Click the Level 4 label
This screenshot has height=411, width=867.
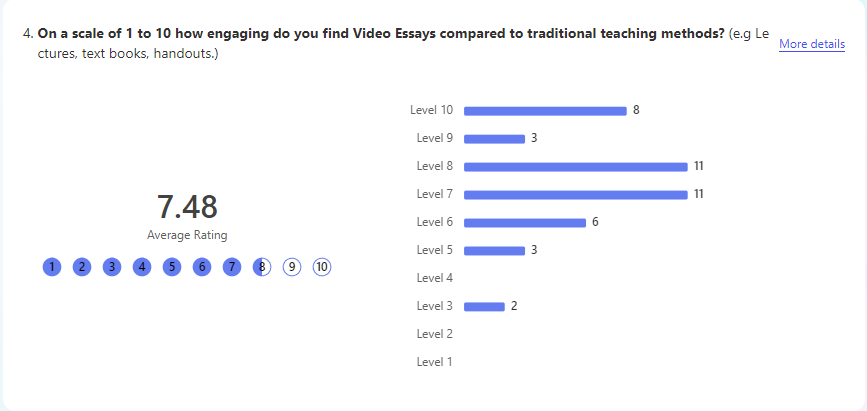pos(435,278)
